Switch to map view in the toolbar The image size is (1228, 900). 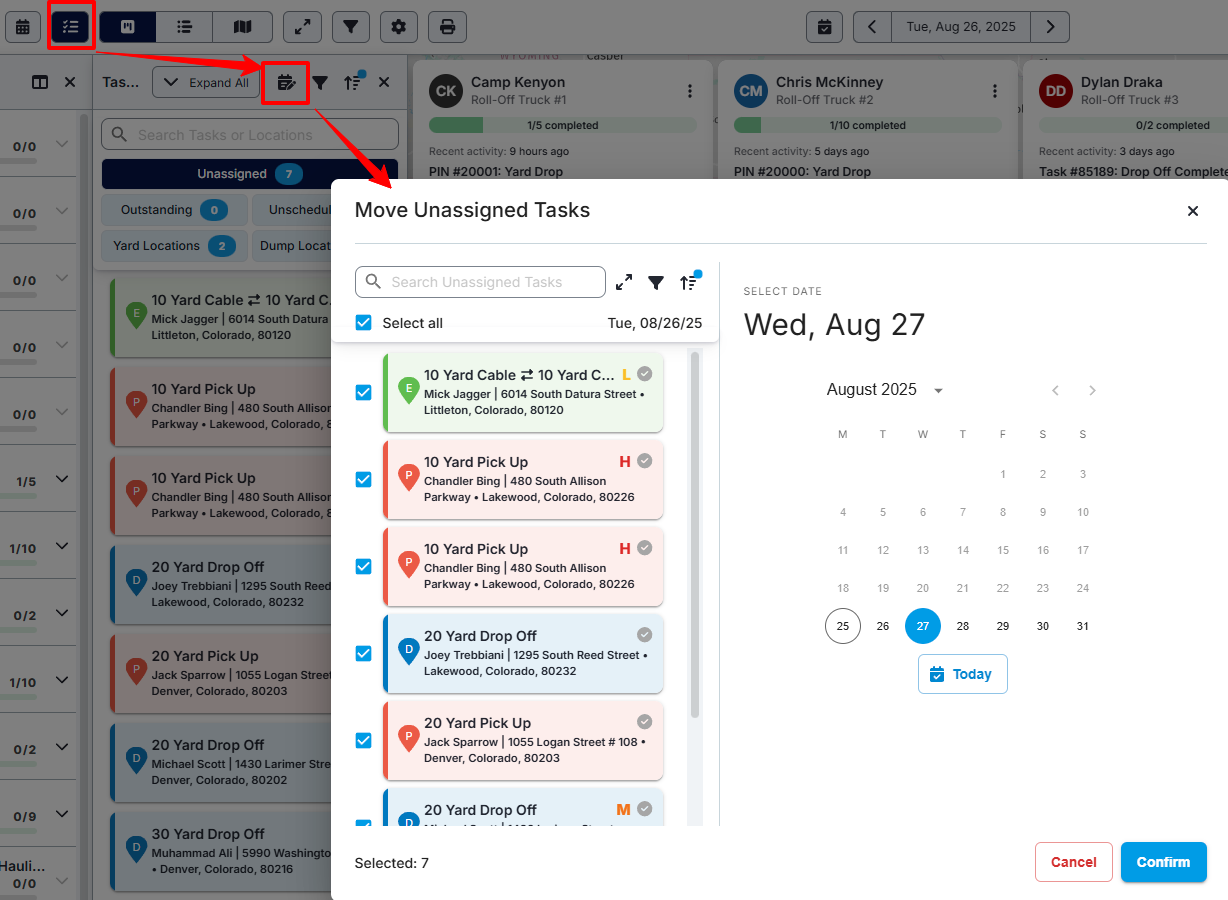click(242, 27)
